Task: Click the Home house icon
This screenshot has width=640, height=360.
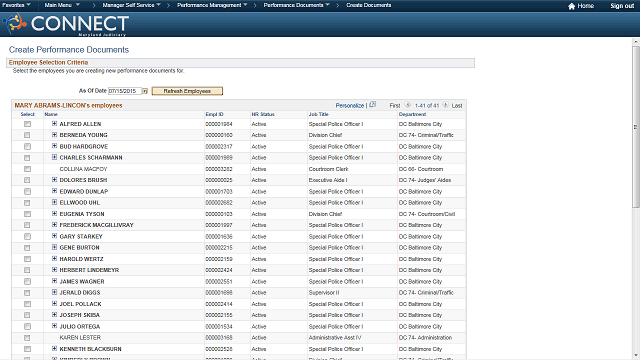Action: [571, 6]
